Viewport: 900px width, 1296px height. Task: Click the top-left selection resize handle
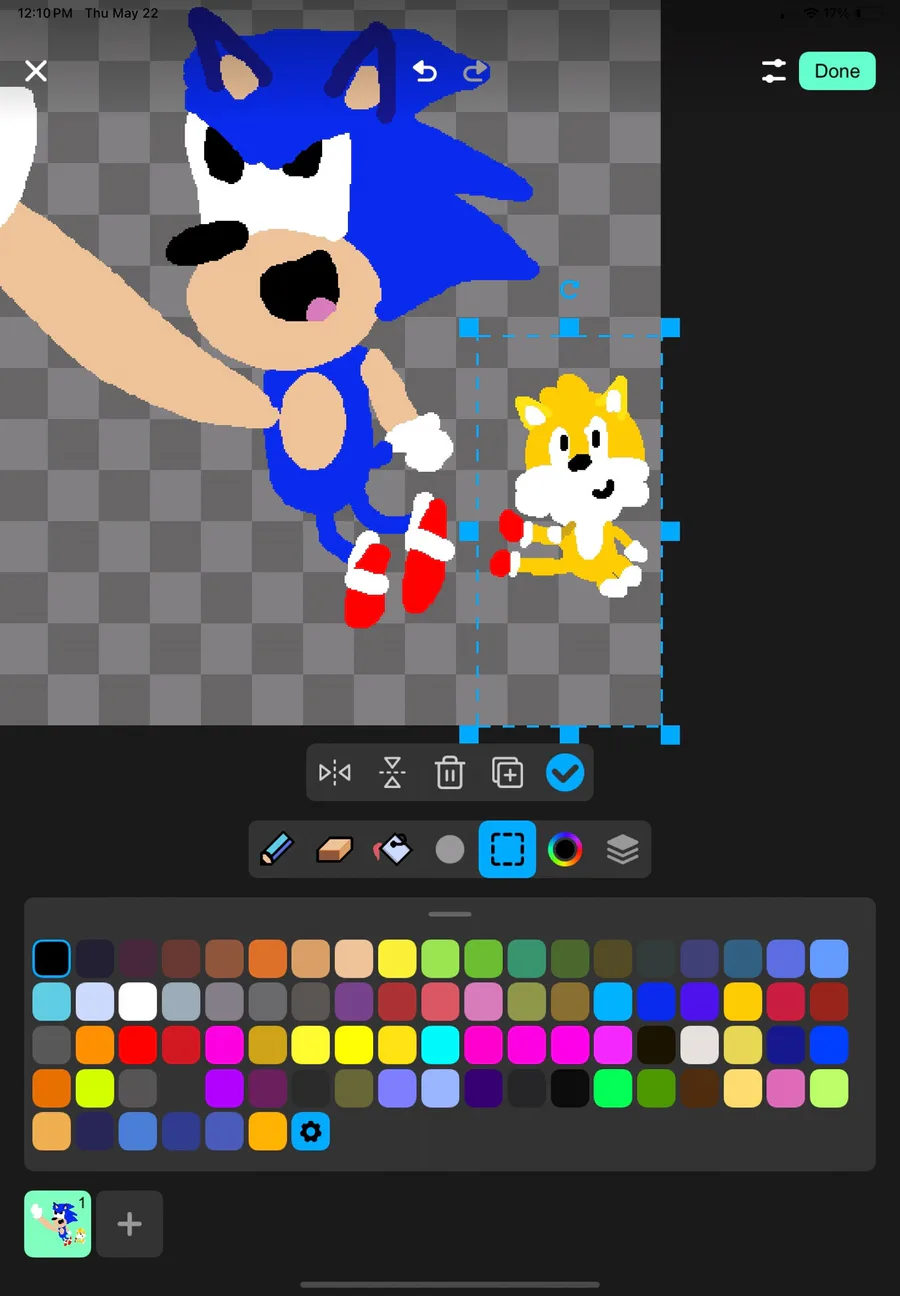point(468,327)
